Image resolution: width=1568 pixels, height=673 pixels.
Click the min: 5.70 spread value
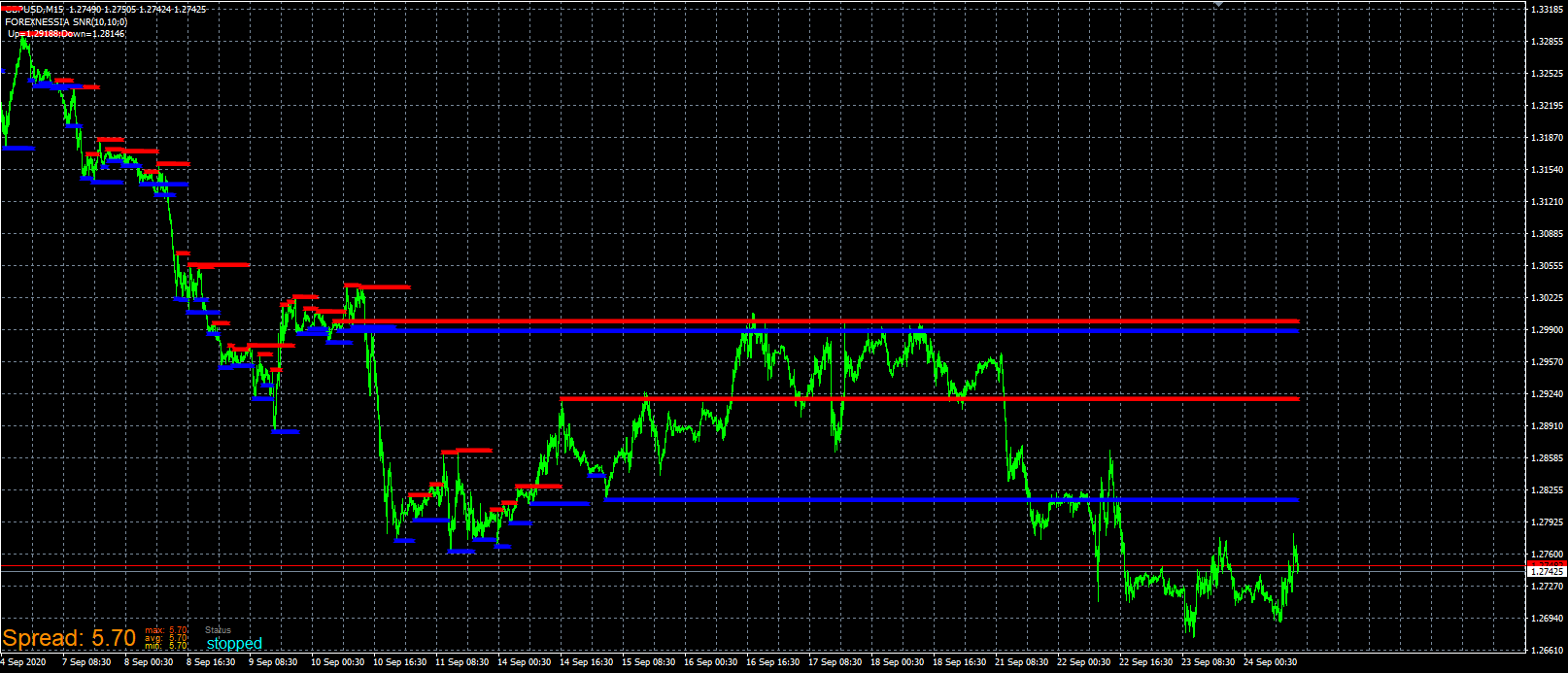tap(166, 646)
